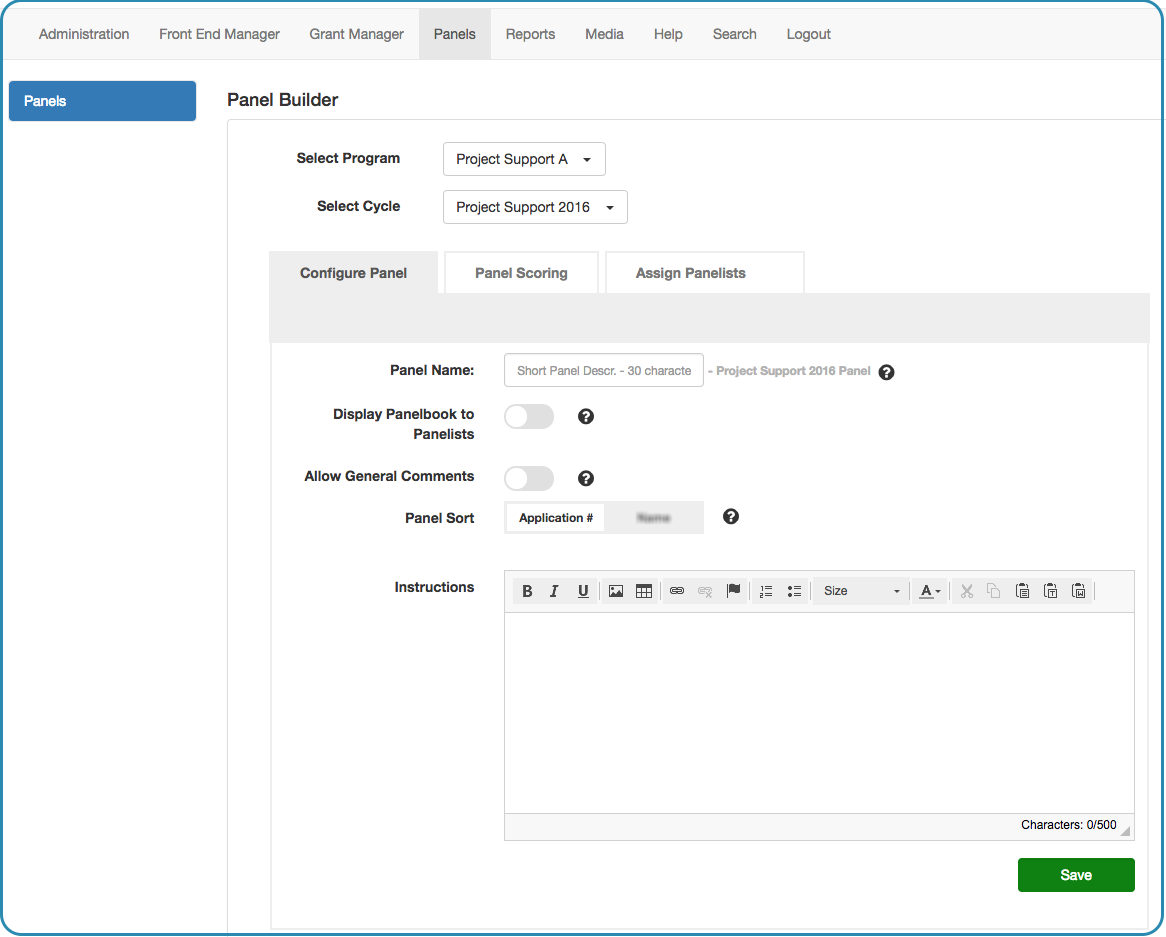1166x937 pixels.
Task: Expand the Select Cycle dropdown
Action: 535,207
